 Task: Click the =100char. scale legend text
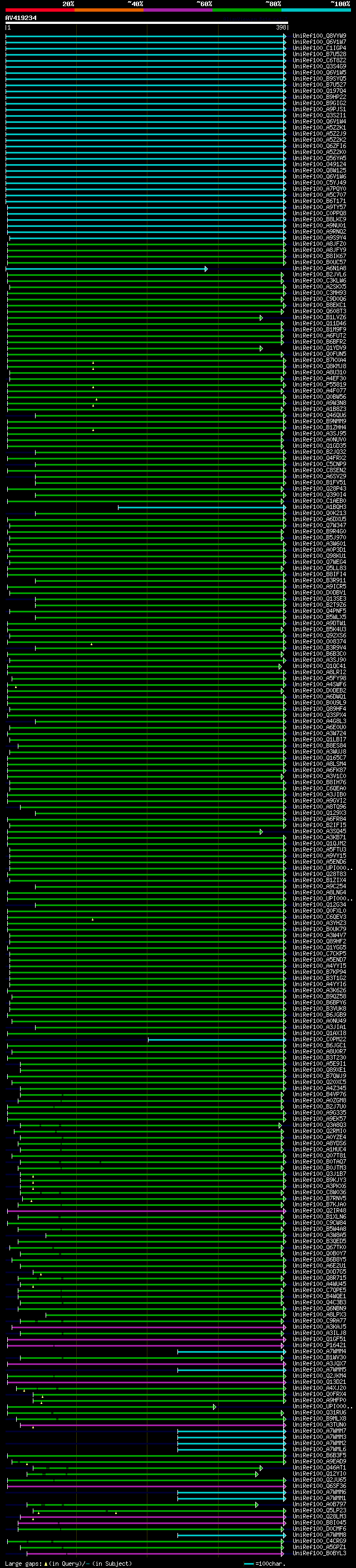coord(270,1563)
